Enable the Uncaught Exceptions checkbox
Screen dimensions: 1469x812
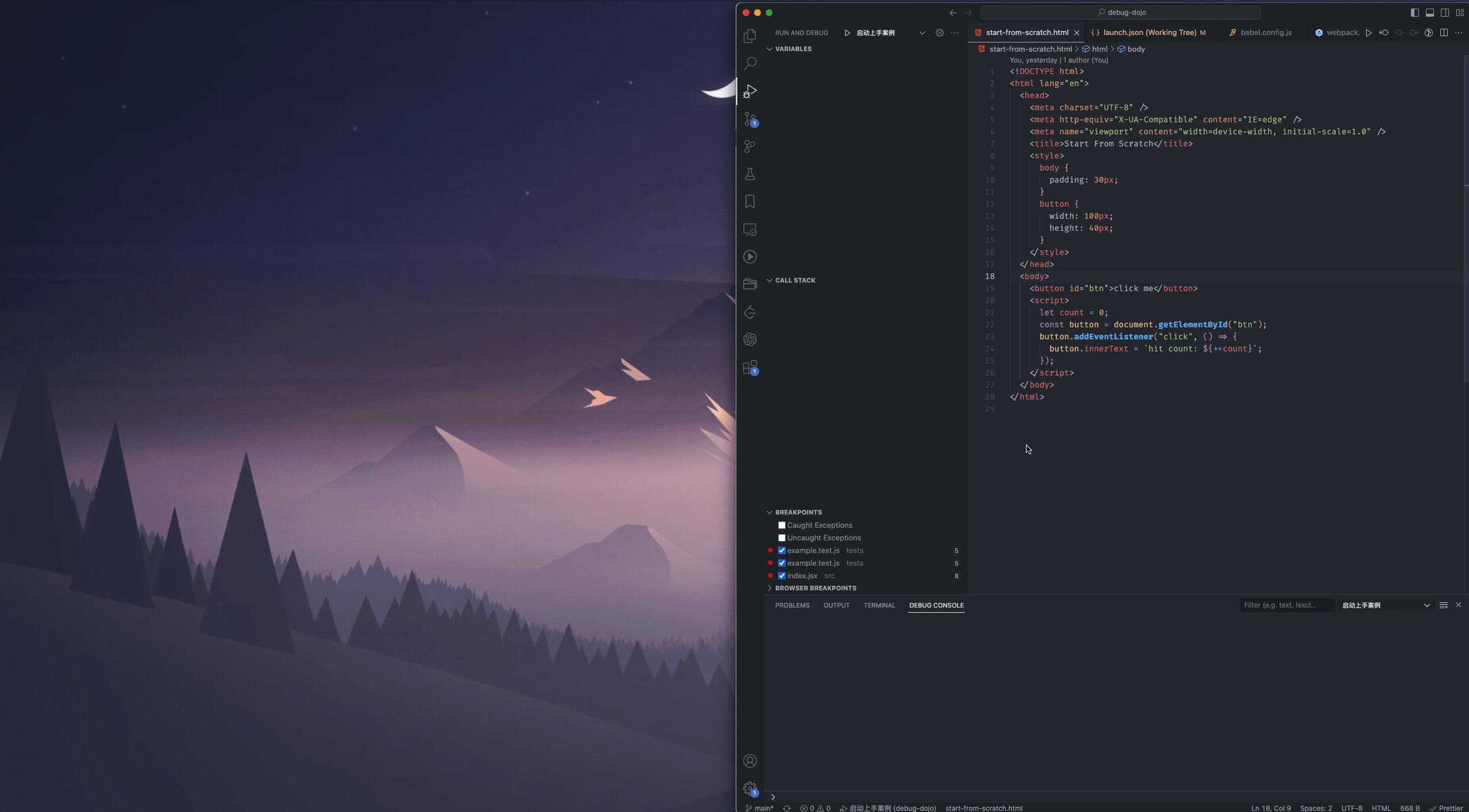[781, 538]
